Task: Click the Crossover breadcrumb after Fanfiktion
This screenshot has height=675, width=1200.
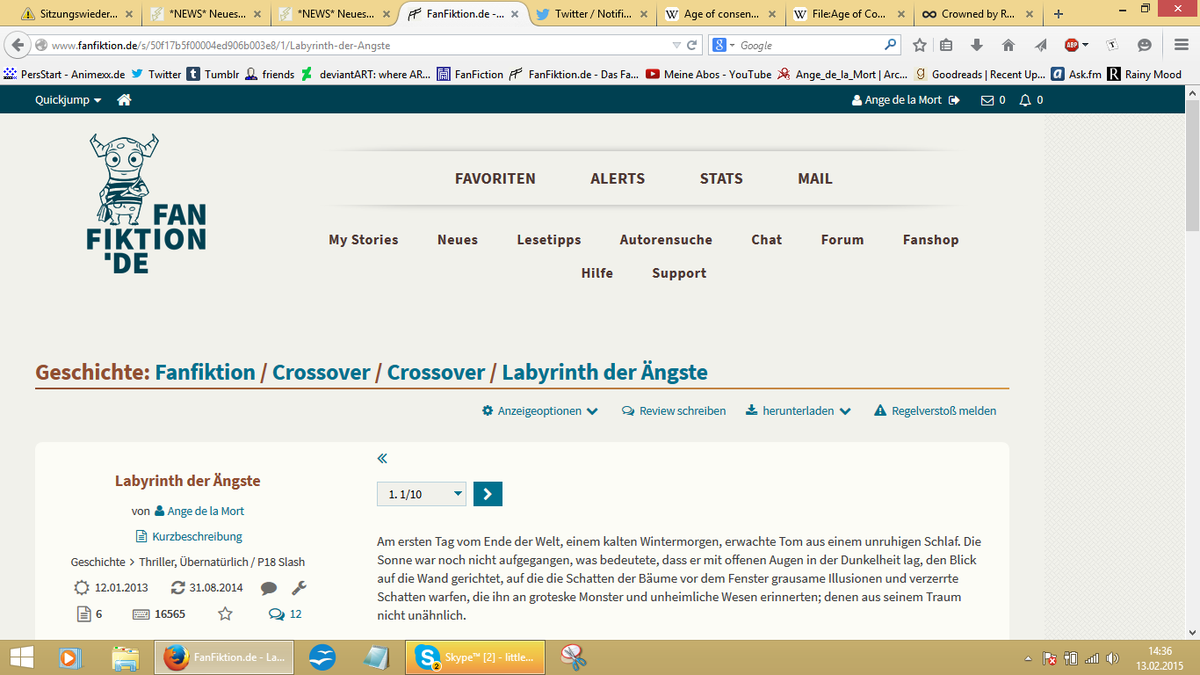Action: point(321,372)
